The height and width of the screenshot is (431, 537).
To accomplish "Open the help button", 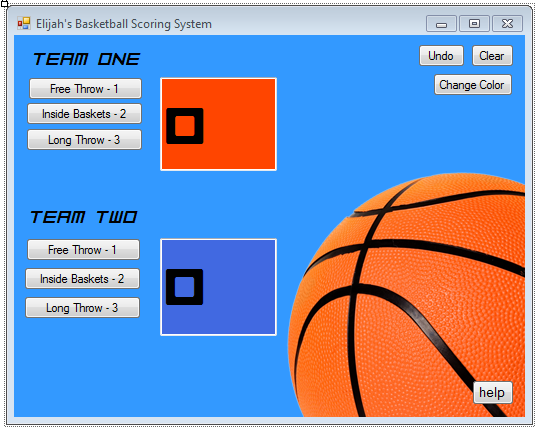I will [493, 393].
